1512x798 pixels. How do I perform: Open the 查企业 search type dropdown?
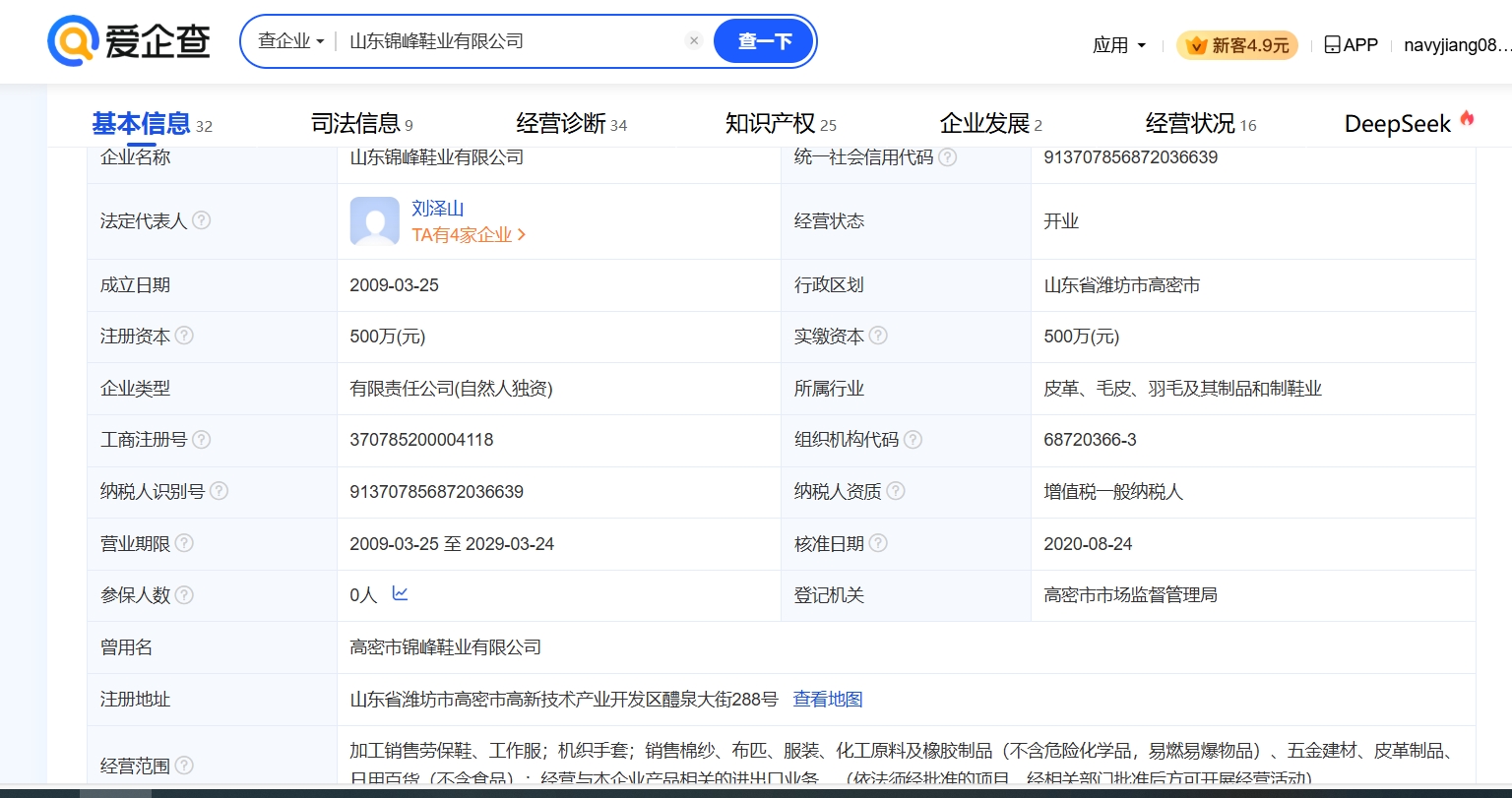click(291, 41)
